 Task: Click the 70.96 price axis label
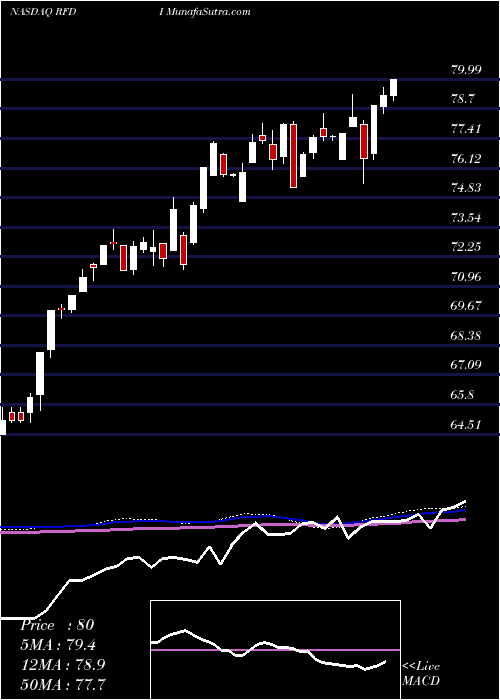pyautogui.click(x=467, y=277)
